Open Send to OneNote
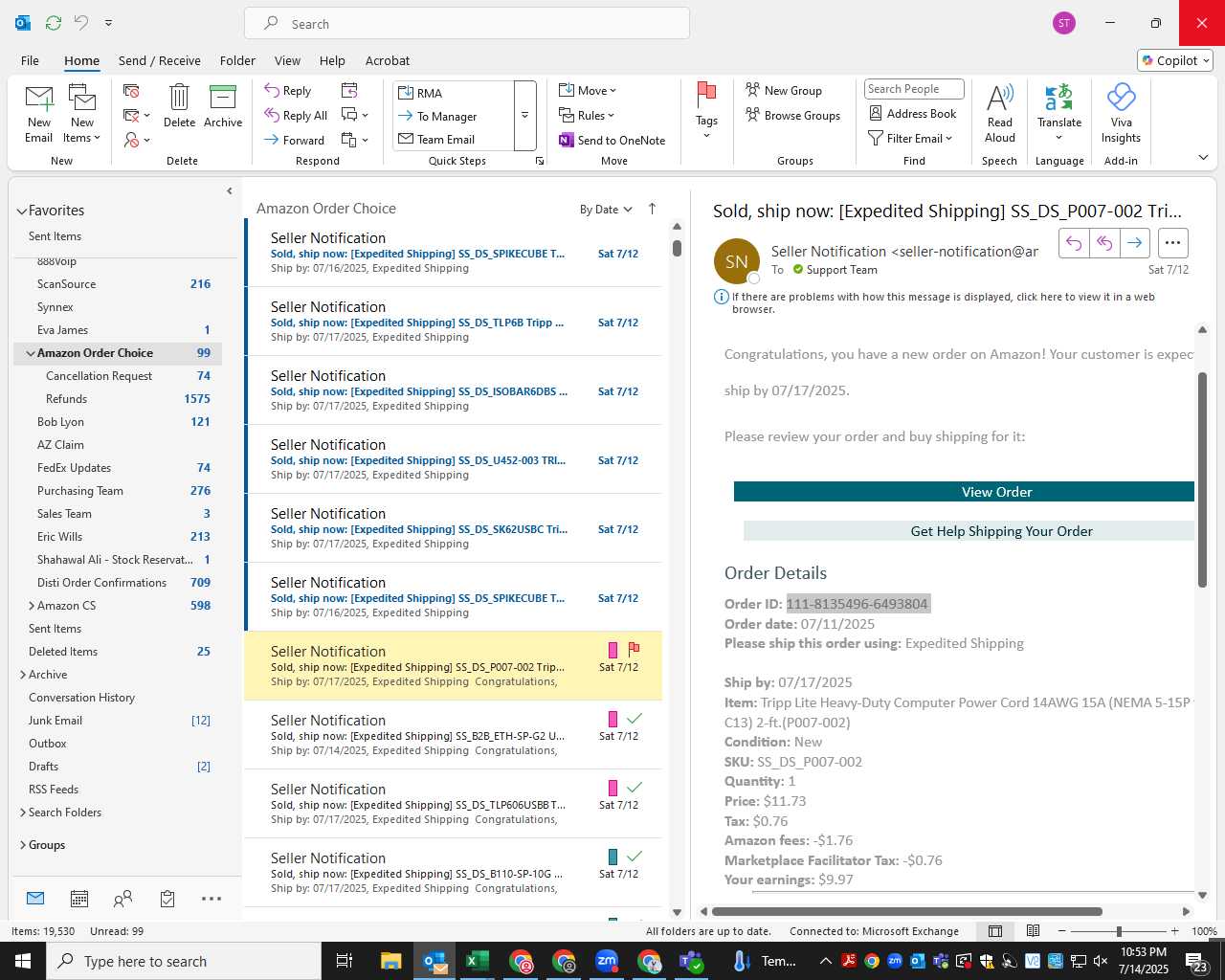Screen dimensions: 1225x980 point(612,140)
